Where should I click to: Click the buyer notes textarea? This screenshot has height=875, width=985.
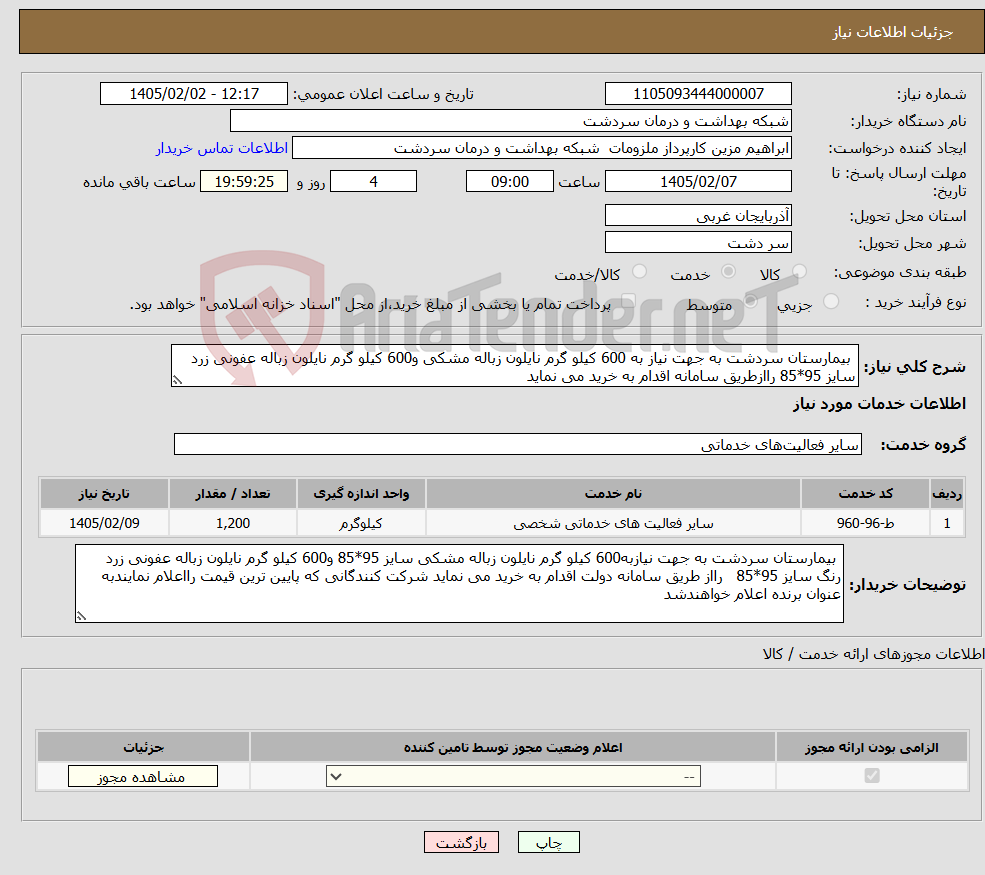(x=459, y=584)
